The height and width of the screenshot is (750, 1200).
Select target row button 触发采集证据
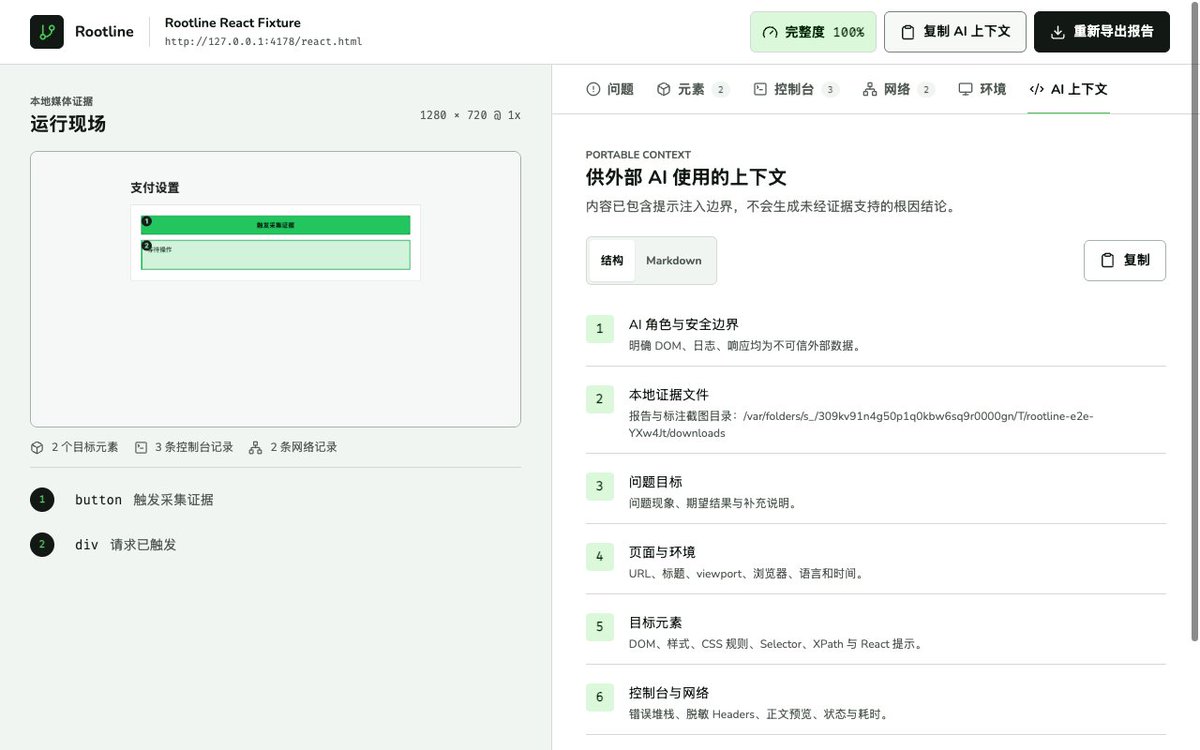[x=275, y=500]
